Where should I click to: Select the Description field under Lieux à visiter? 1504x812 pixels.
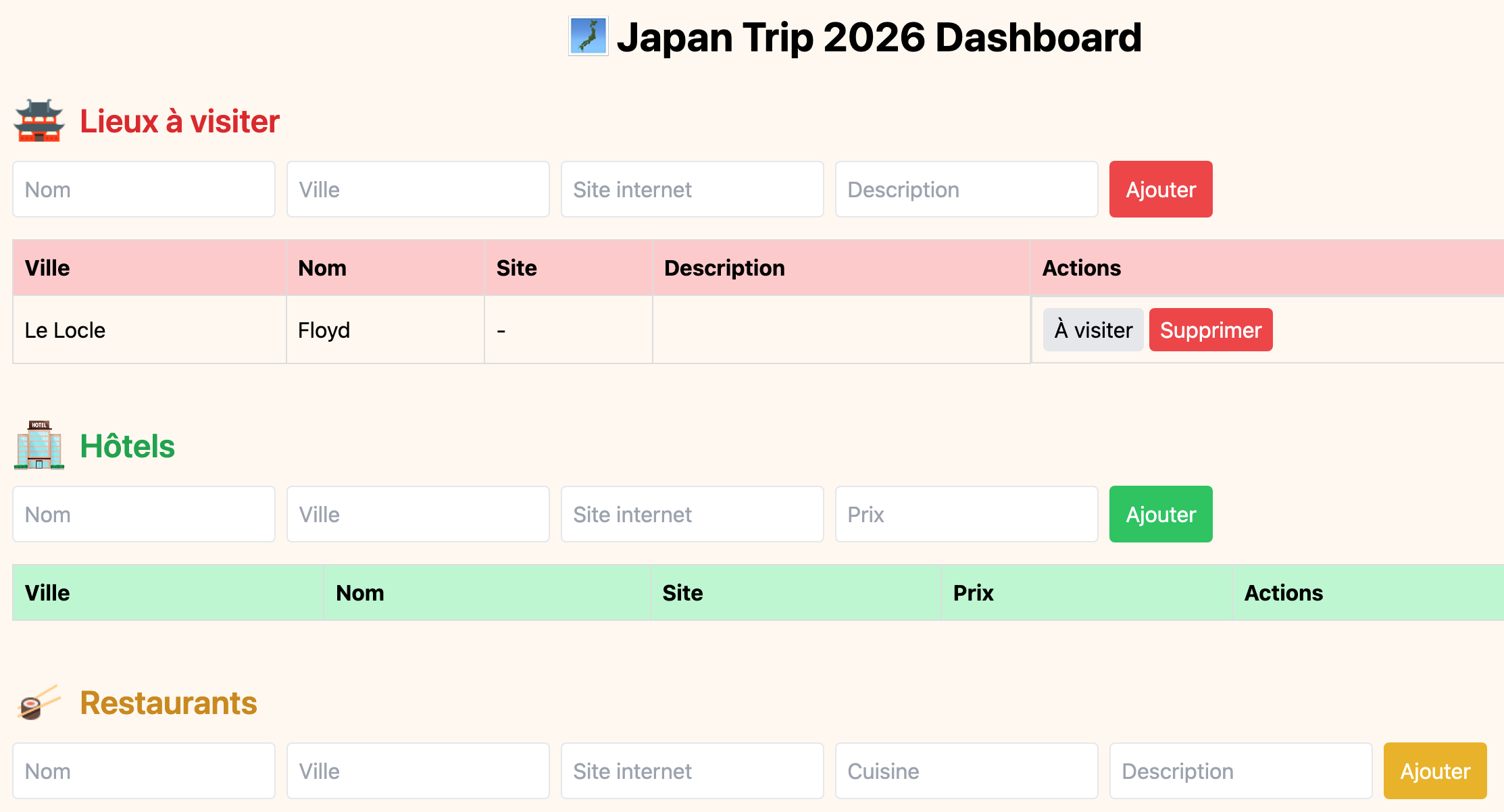pos(966,189)
